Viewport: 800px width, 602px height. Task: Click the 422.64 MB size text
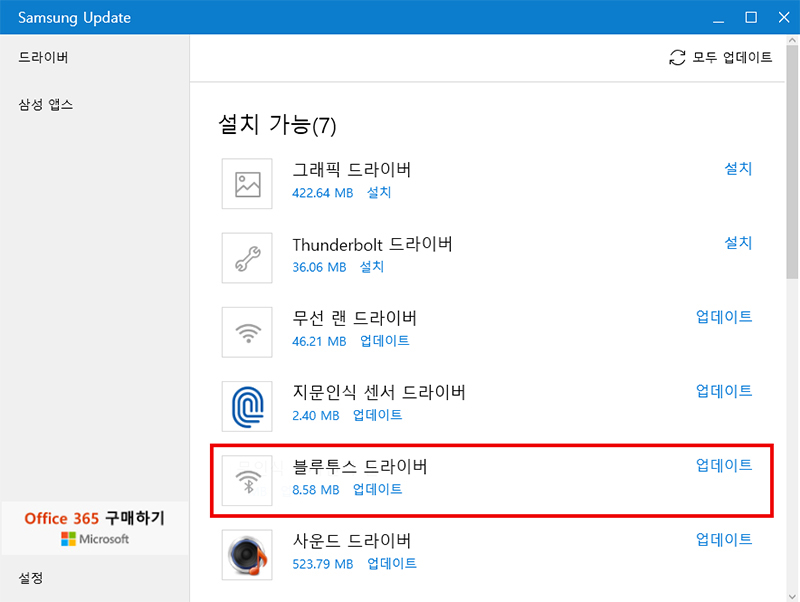[322, 193]
